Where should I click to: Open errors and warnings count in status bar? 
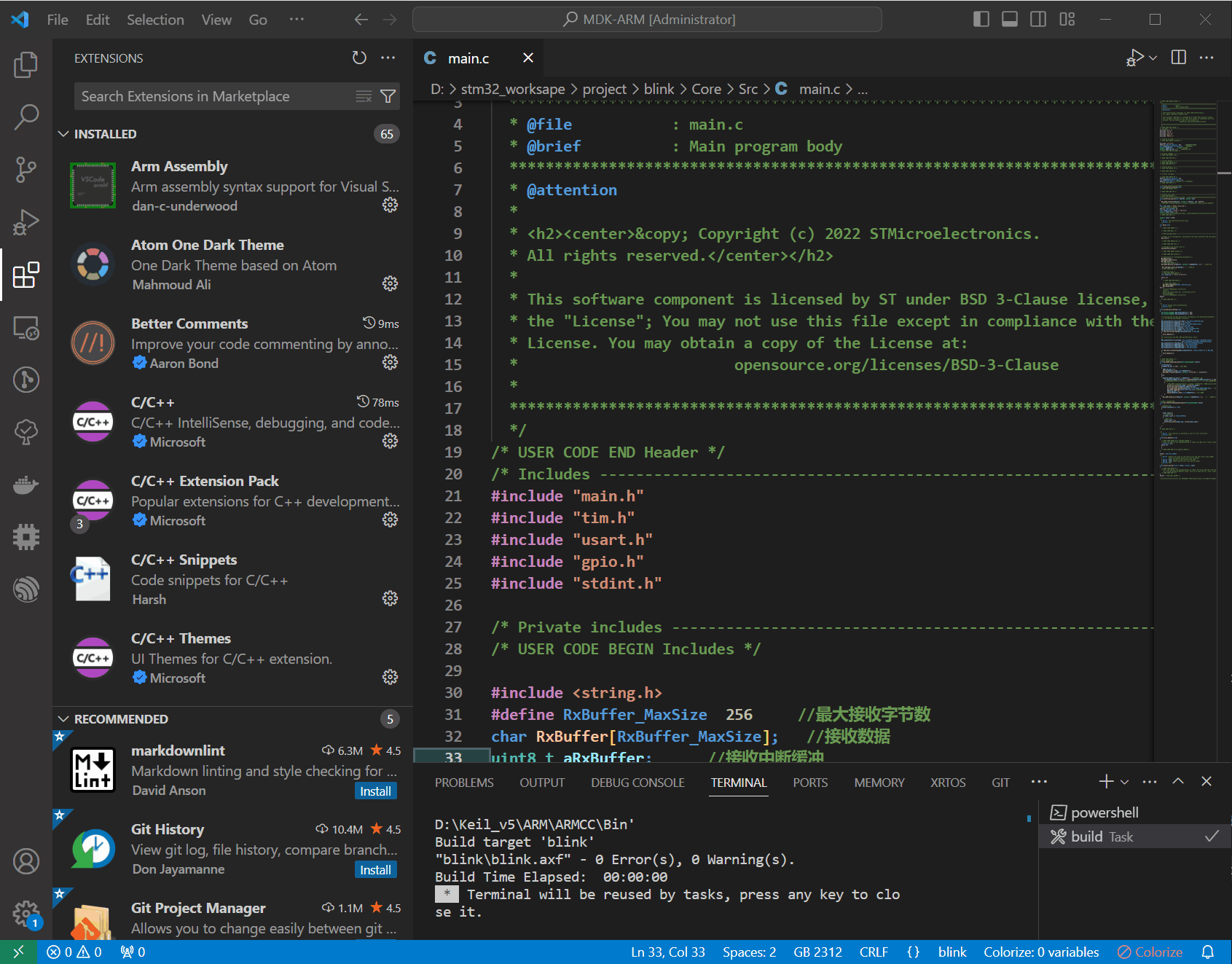coord(74,952)
